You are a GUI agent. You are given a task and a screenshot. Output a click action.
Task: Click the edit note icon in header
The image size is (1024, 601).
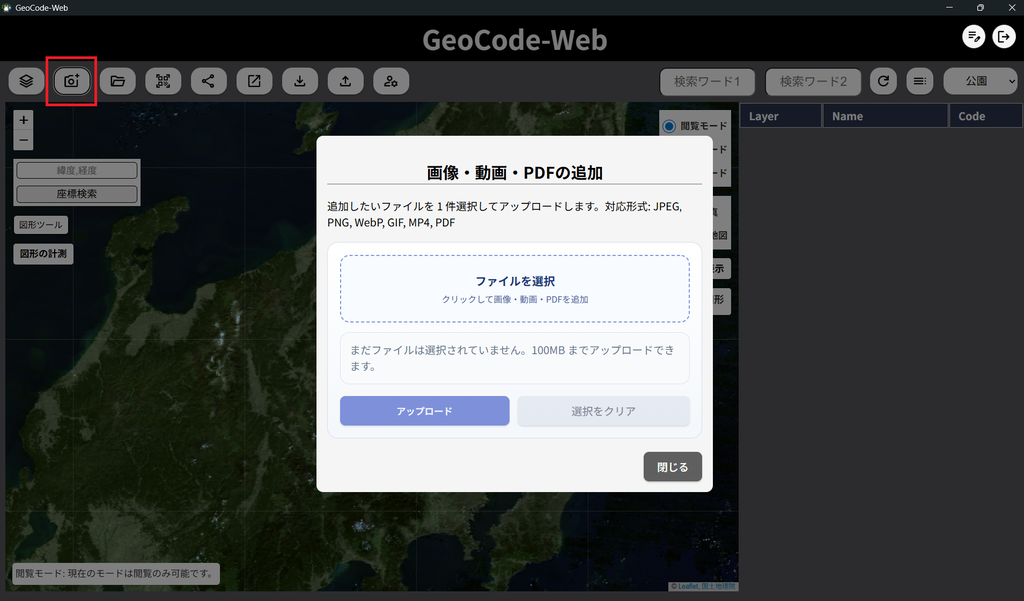point(974,37)
